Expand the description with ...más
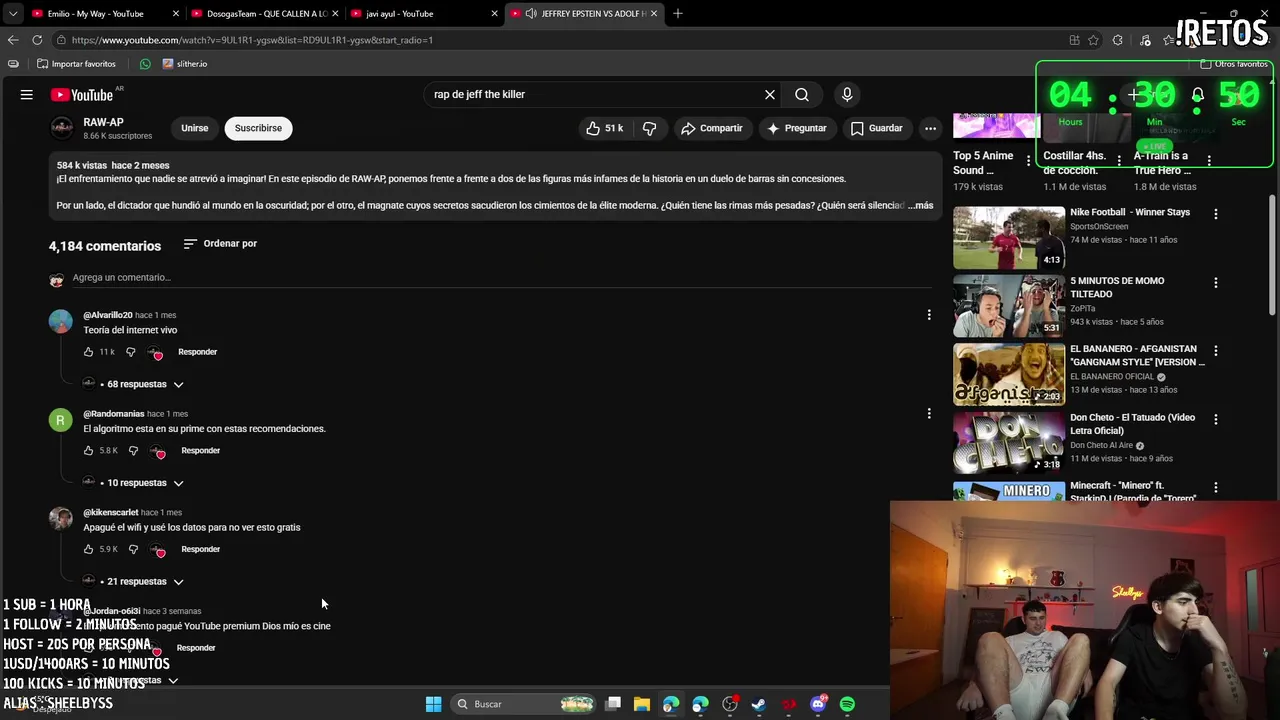The image size is (1280, 720). click(921, 205)
